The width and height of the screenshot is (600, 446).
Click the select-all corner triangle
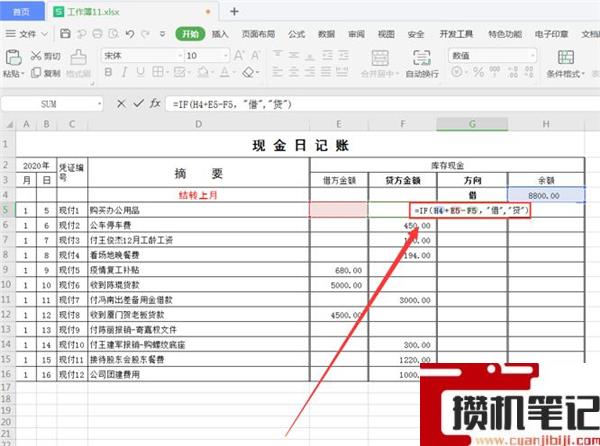click(9, 124)
